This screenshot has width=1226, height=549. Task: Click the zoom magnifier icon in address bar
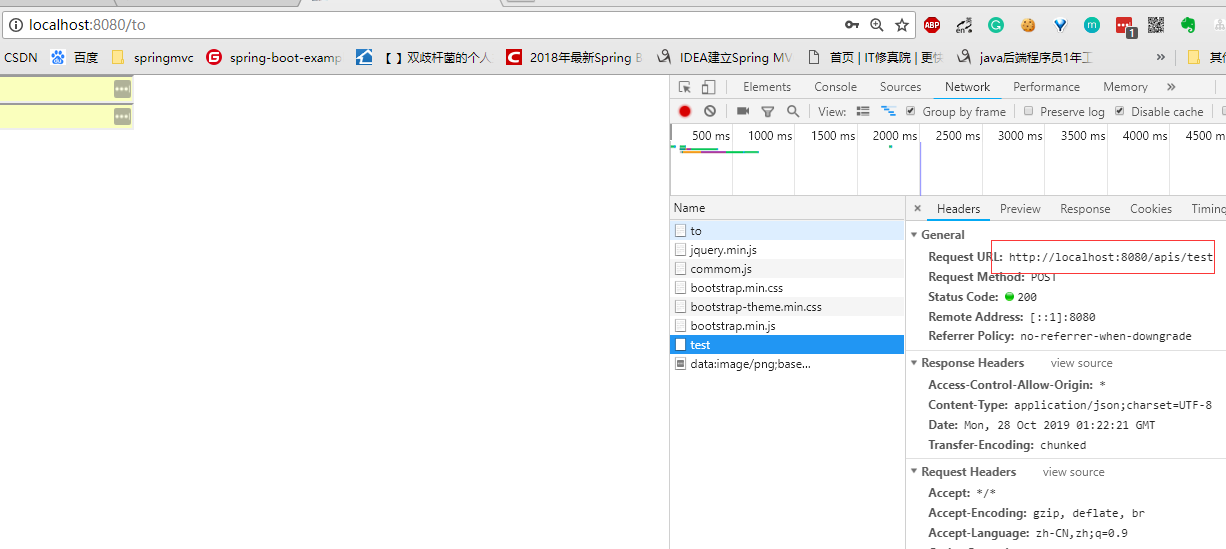877,25
